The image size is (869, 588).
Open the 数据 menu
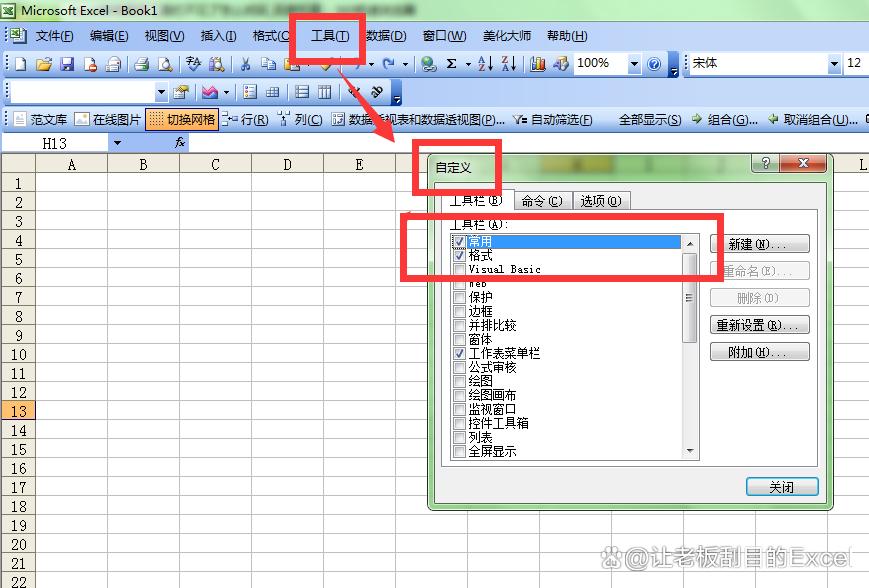tap(385, 36)
